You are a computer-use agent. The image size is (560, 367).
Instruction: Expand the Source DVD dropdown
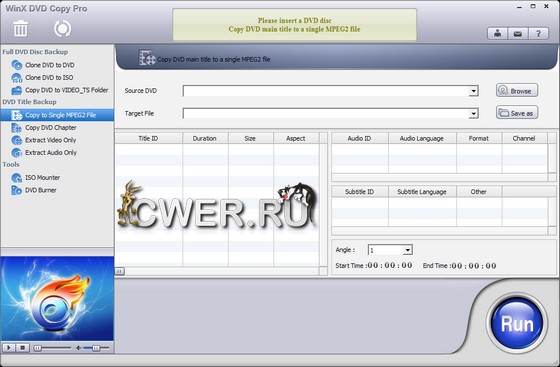[474, 91]
